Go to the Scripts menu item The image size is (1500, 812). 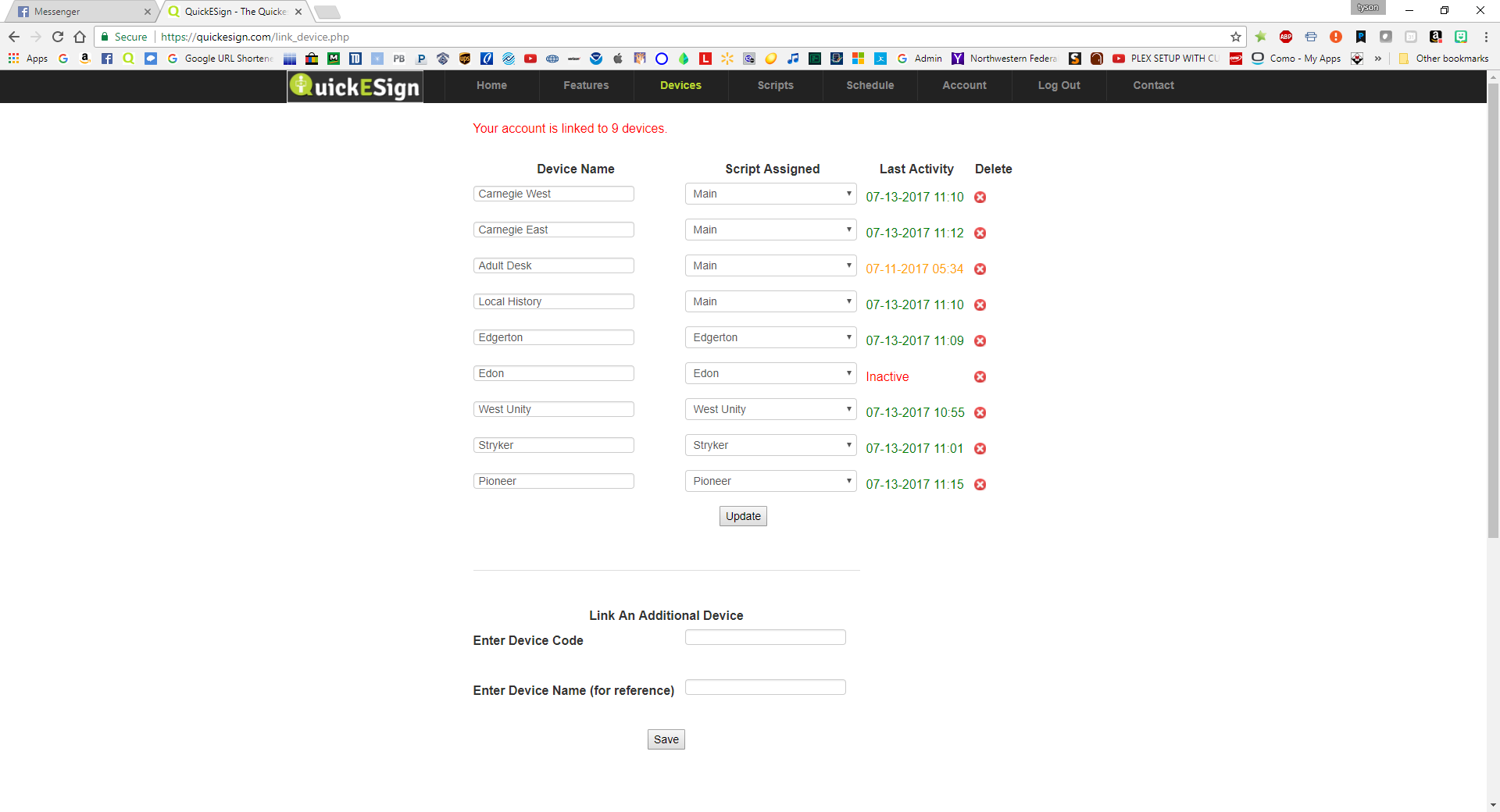click(x=775, y=86)
